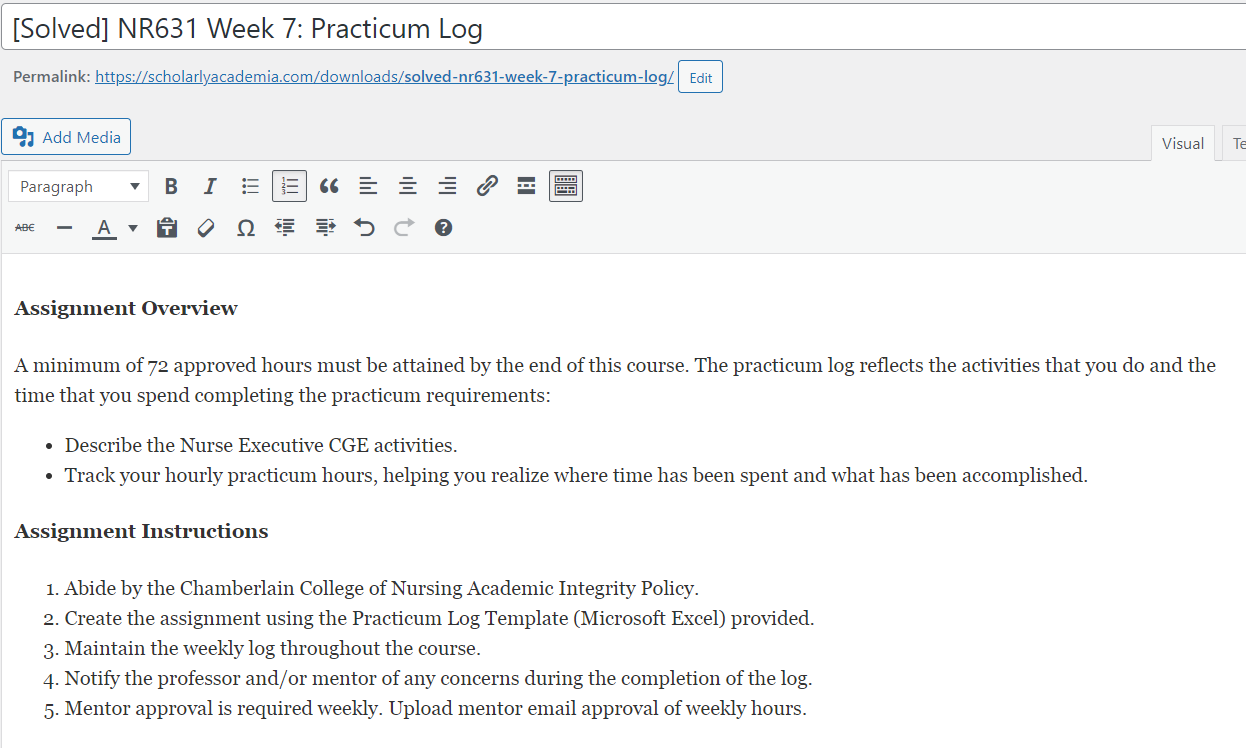Screen dimensions: 1246x748
Task: Open special character Omega dialog
Action: 246,228
